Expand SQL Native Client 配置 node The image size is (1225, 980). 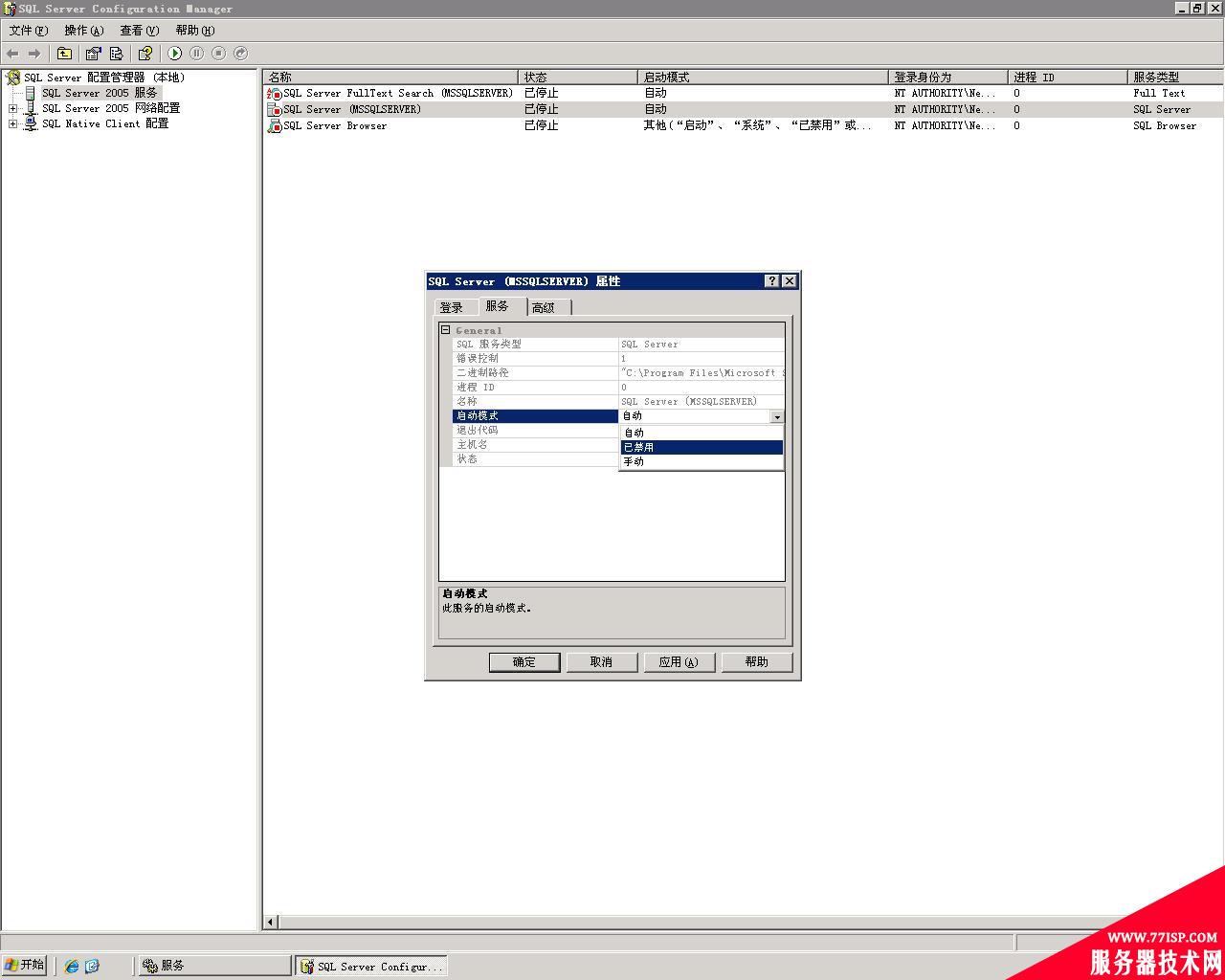click(12, 123)
